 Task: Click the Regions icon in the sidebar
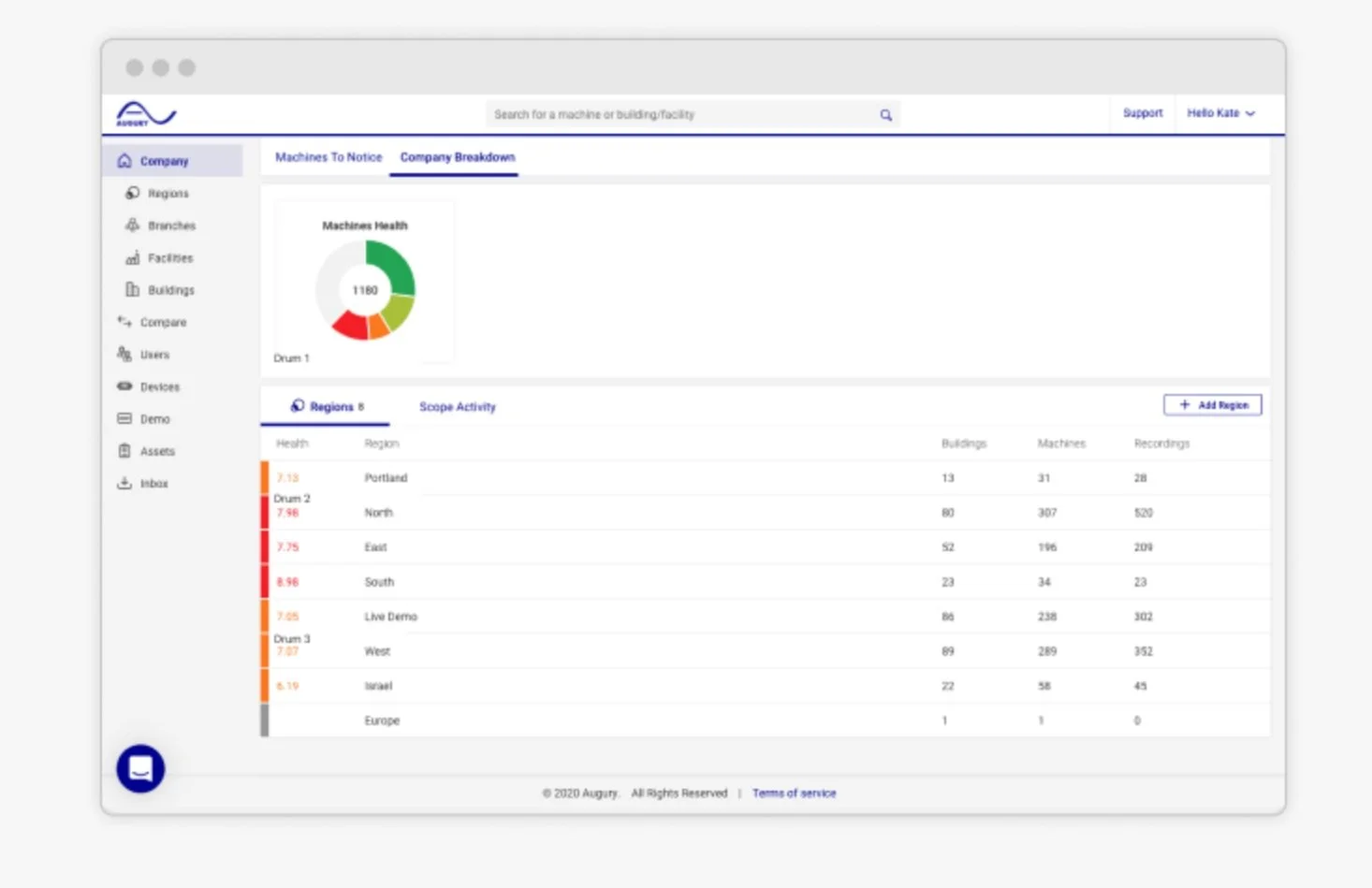click(x=132, y=193)
